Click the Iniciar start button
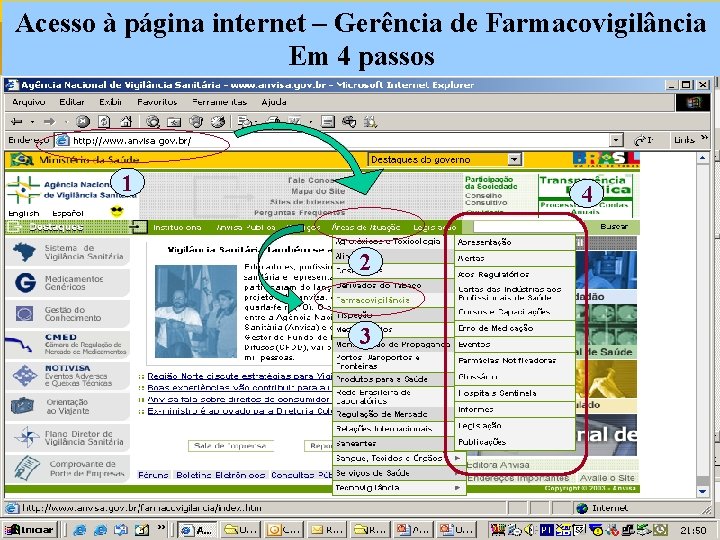 (x=30, y=530)
